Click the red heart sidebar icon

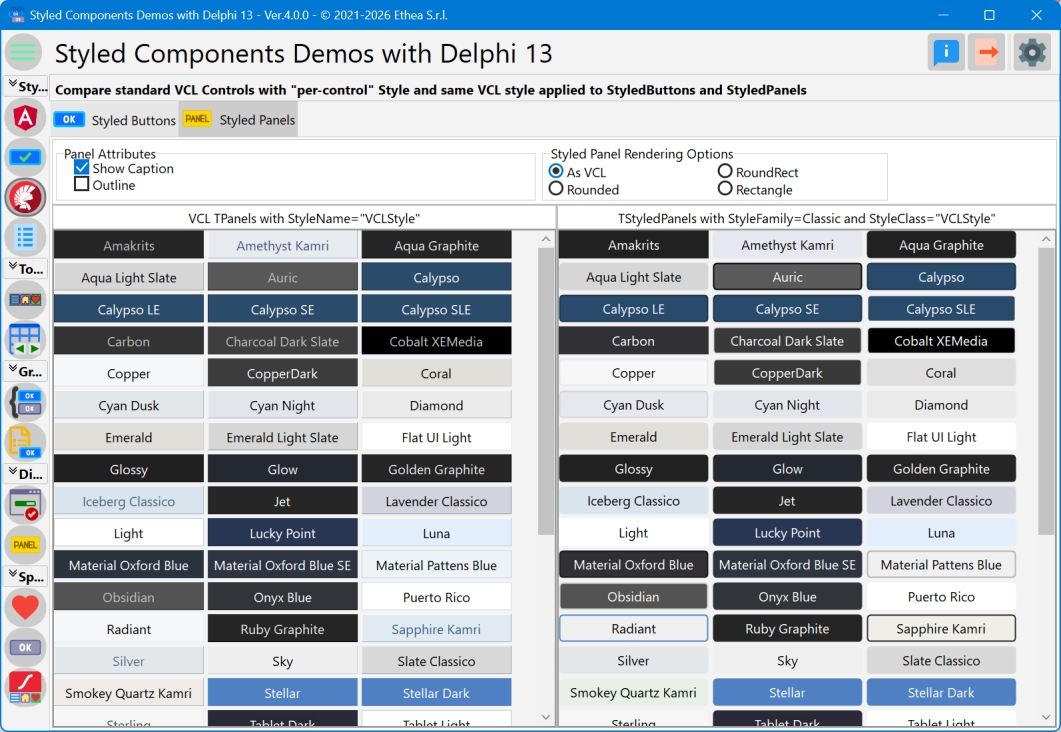click(x=25, y=607)
